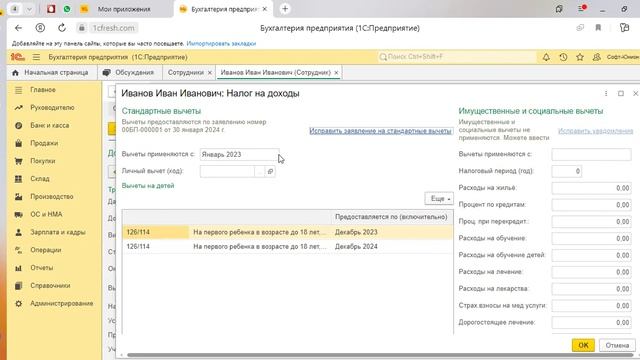Click the Отмена button
This screenshot has height=360, width=640.
click(x=617, y=345)
